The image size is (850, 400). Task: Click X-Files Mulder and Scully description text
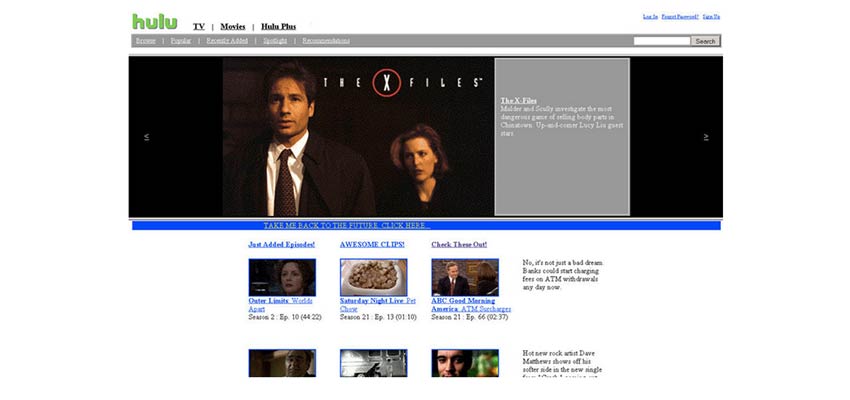coord(562,121)
